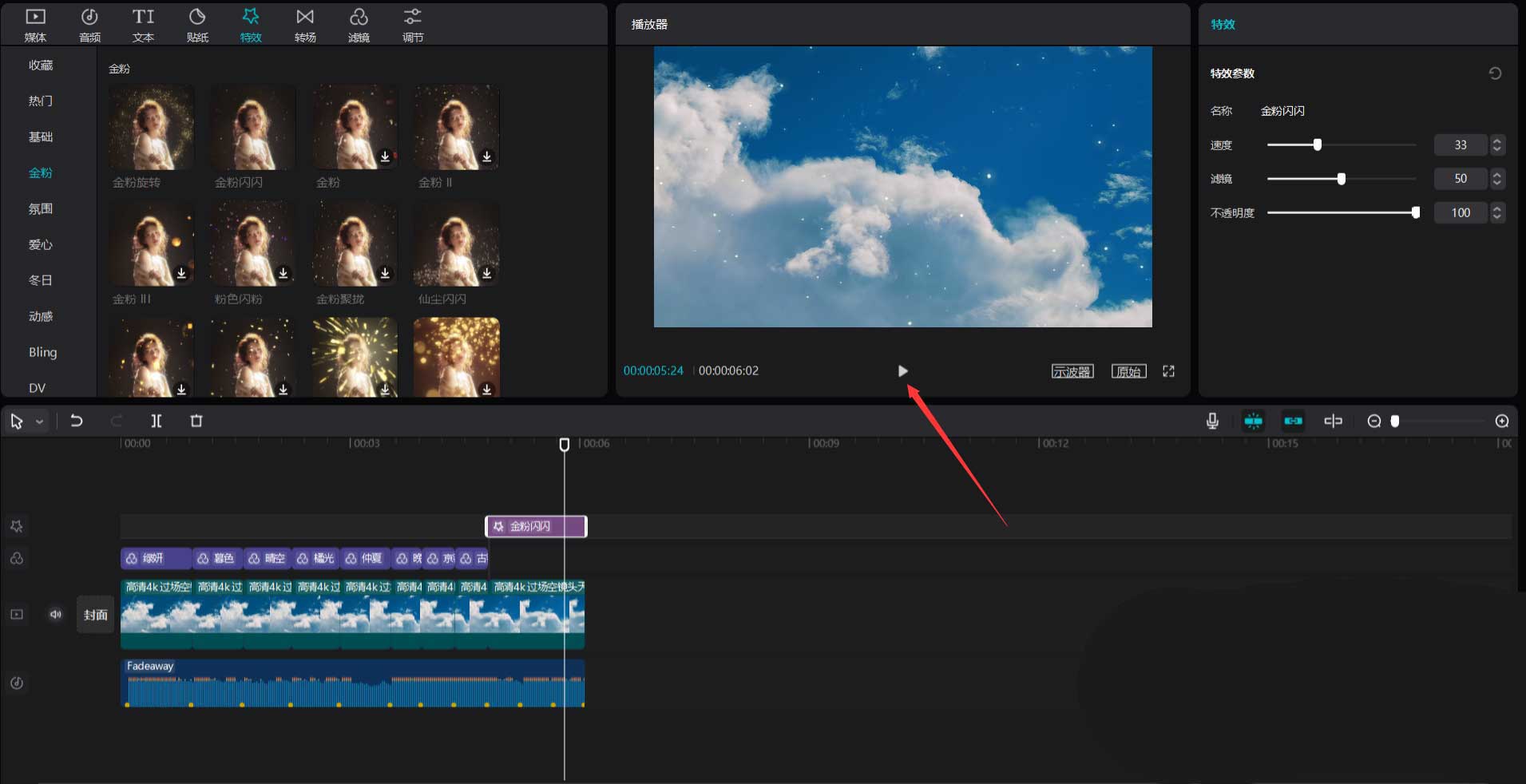Increase the 速度 value with stepper
The width and height of the screenshot is (1526, 784).
(x=1497, y=141)
